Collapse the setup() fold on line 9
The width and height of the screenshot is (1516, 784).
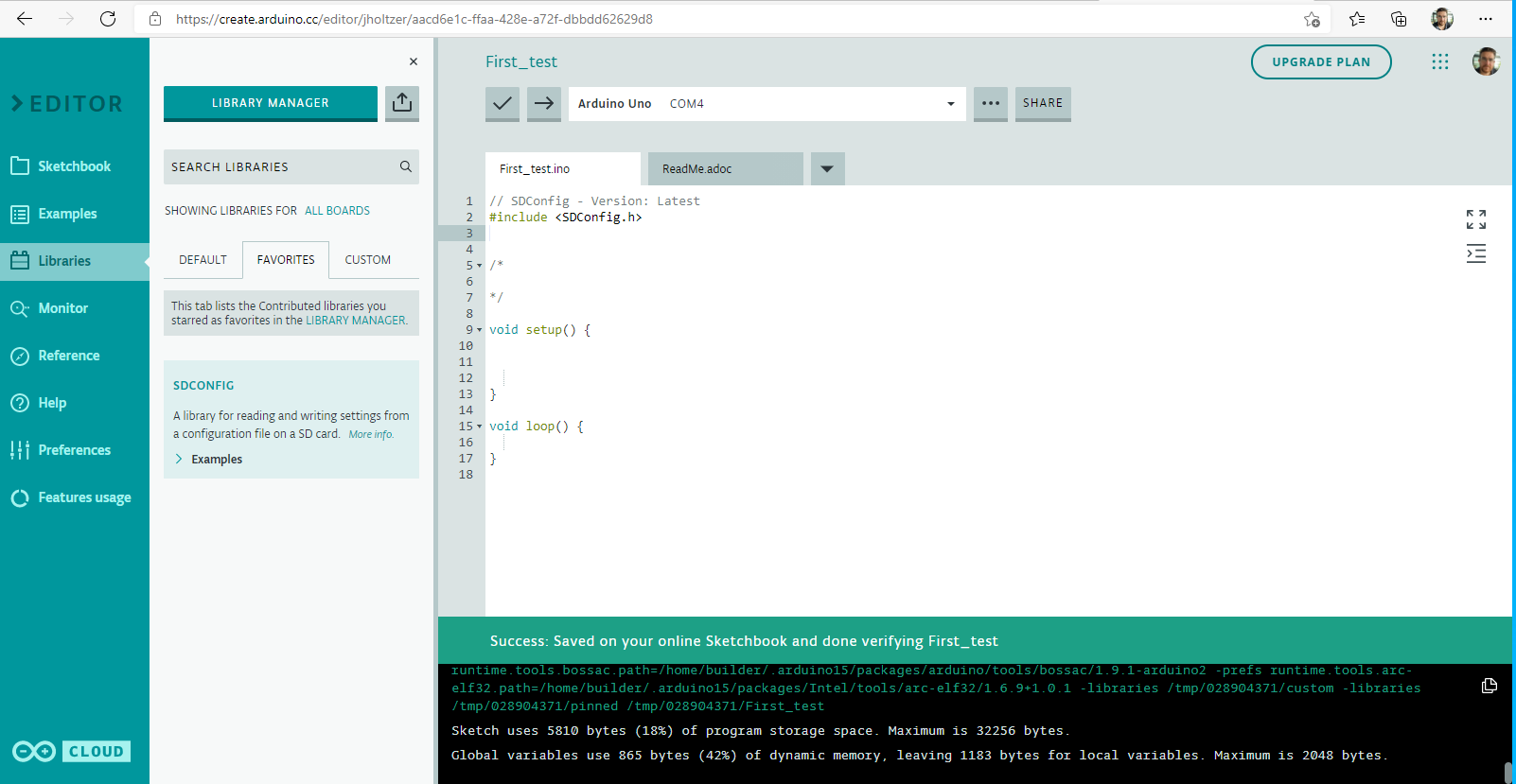pos(480,330)
